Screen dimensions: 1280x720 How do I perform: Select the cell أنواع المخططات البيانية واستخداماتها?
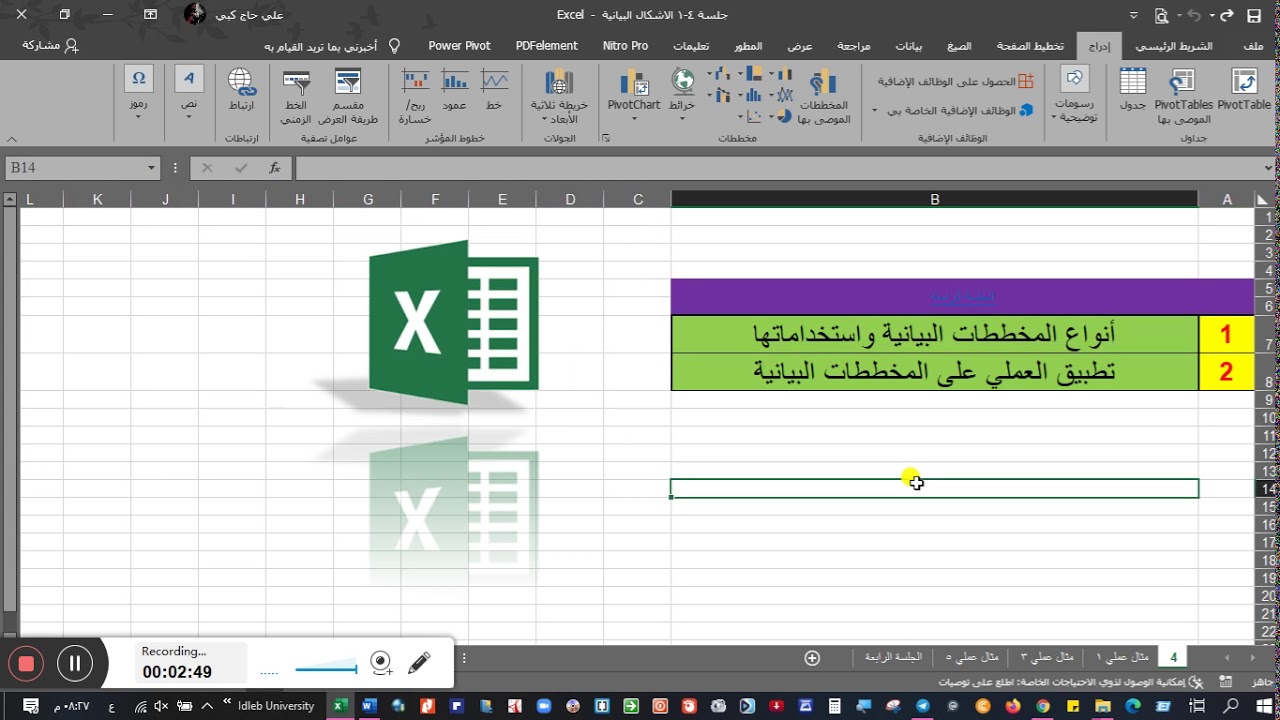tap(934, 334)
